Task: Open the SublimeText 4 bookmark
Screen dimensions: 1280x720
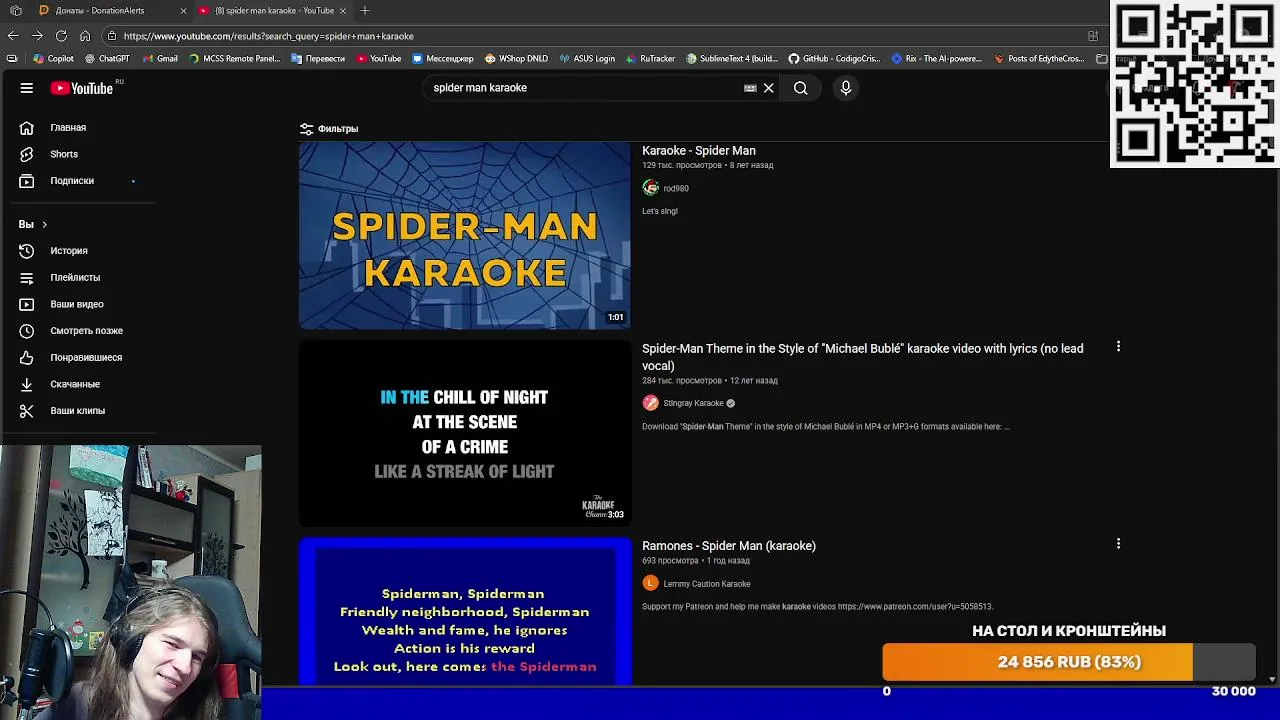Action: pyautogui.click(x=731, y=59)
